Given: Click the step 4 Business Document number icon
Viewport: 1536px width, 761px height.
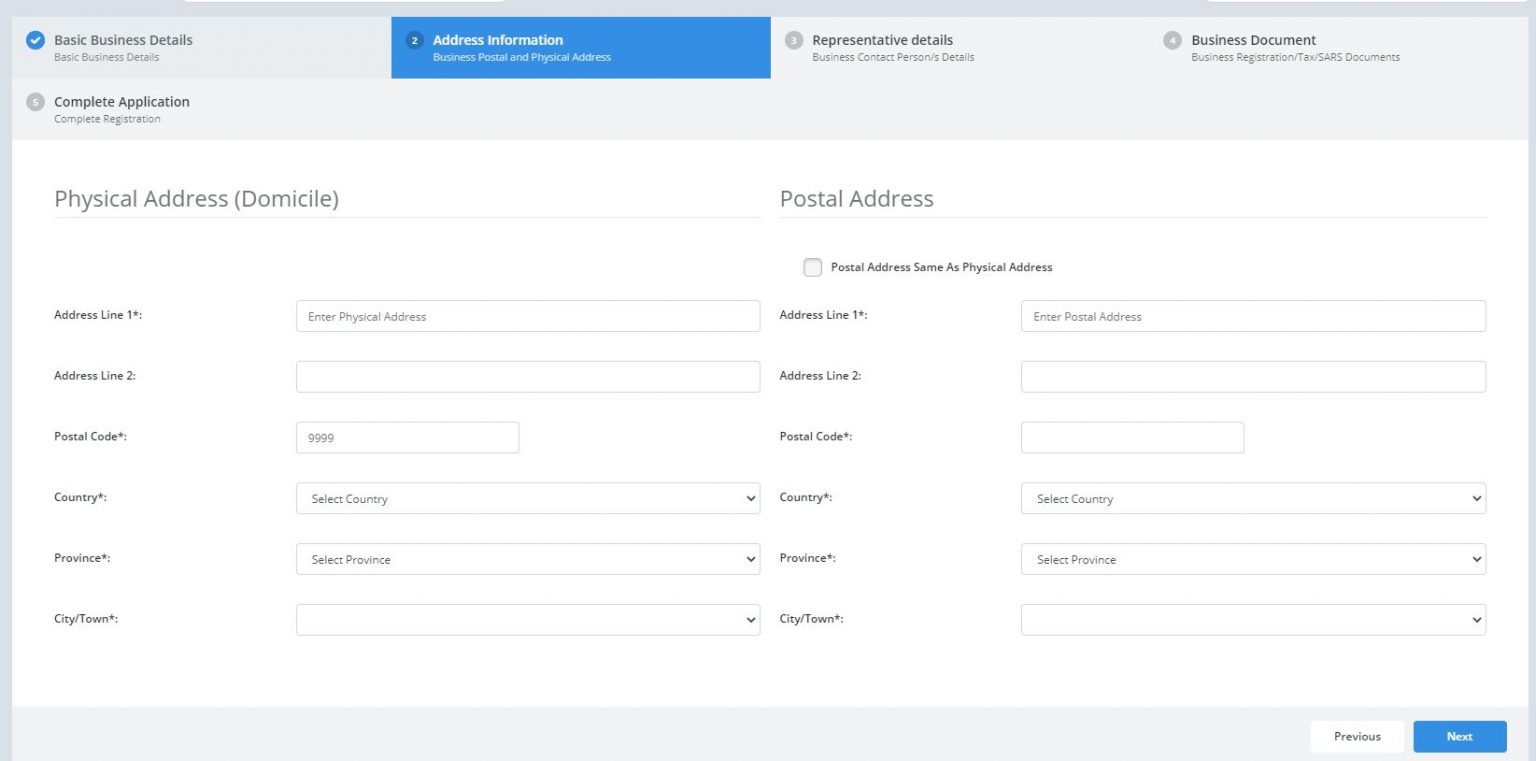Looking at the screenshot, I should 1172,41.
